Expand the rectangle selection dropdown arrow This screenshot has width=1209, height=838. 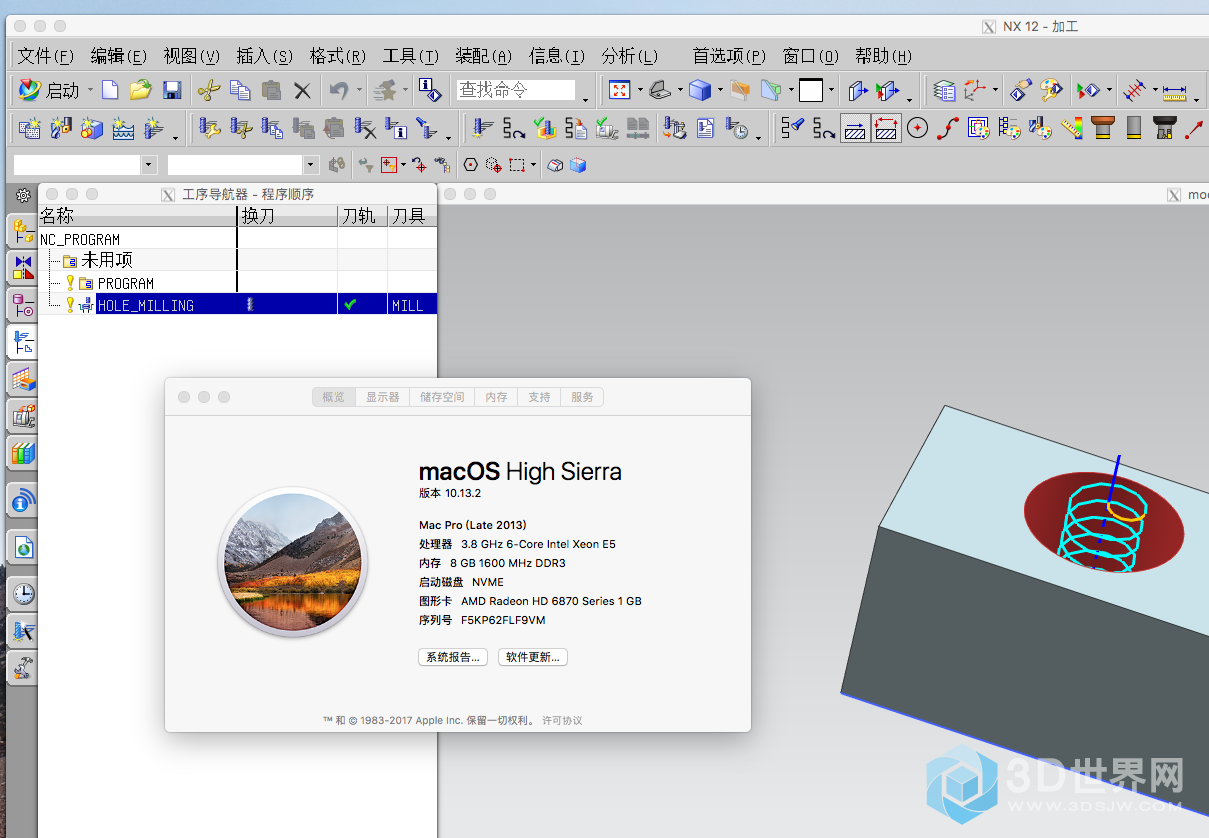click(533, 165)
